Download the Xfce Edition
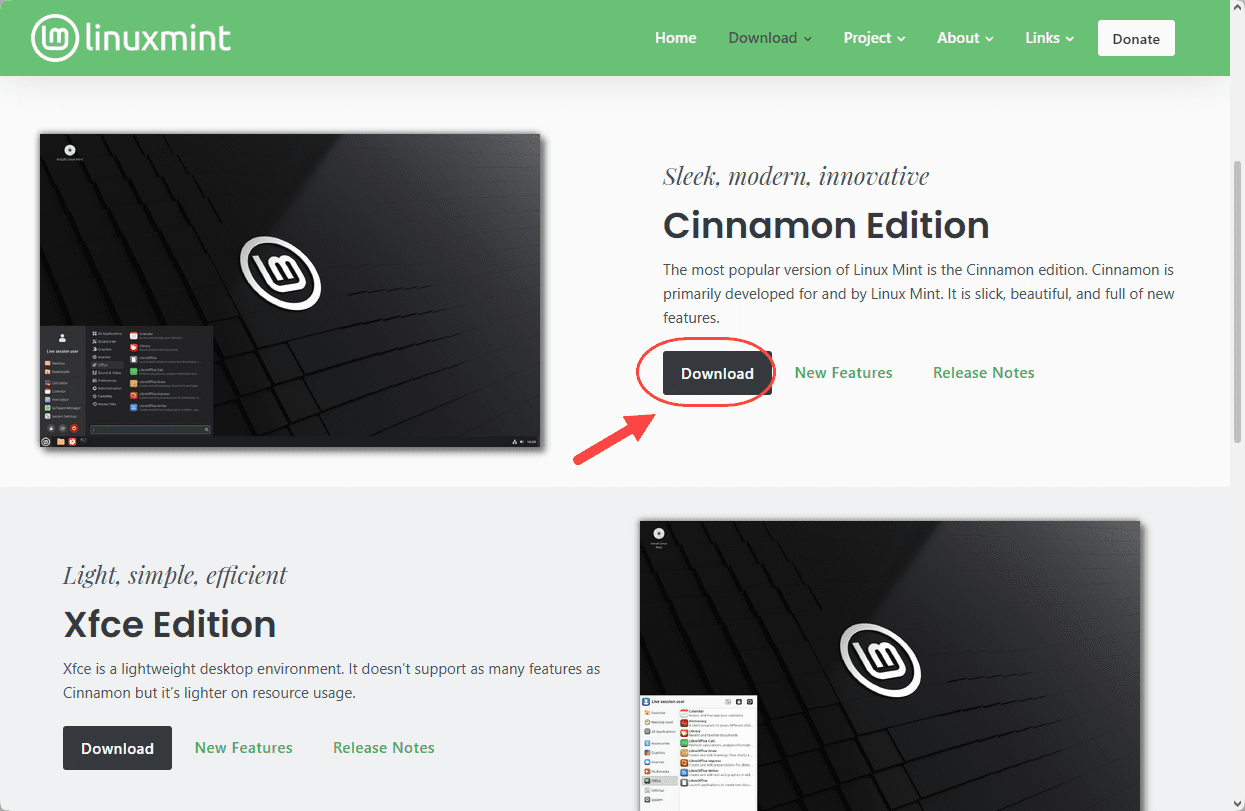Image resolution: width=1245 pixels, height=811 pixels. [x=117, y=748]
